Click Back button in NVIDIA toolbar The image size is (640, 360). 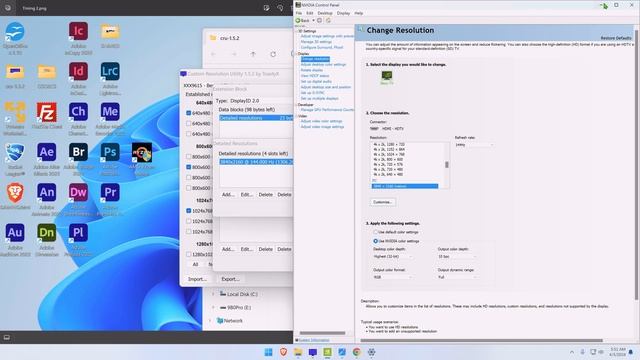pyautogui.click(x=303, y=20)
